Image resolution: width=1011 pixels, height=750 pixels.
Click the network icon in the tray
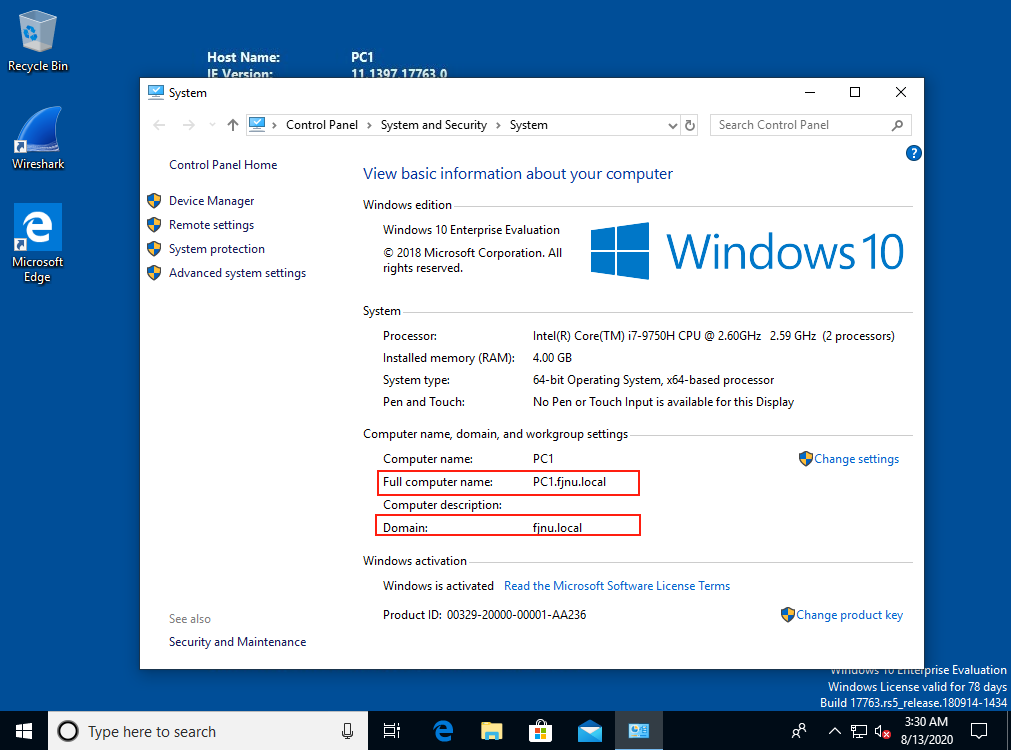pyautogui.click(x=859, y=731)
